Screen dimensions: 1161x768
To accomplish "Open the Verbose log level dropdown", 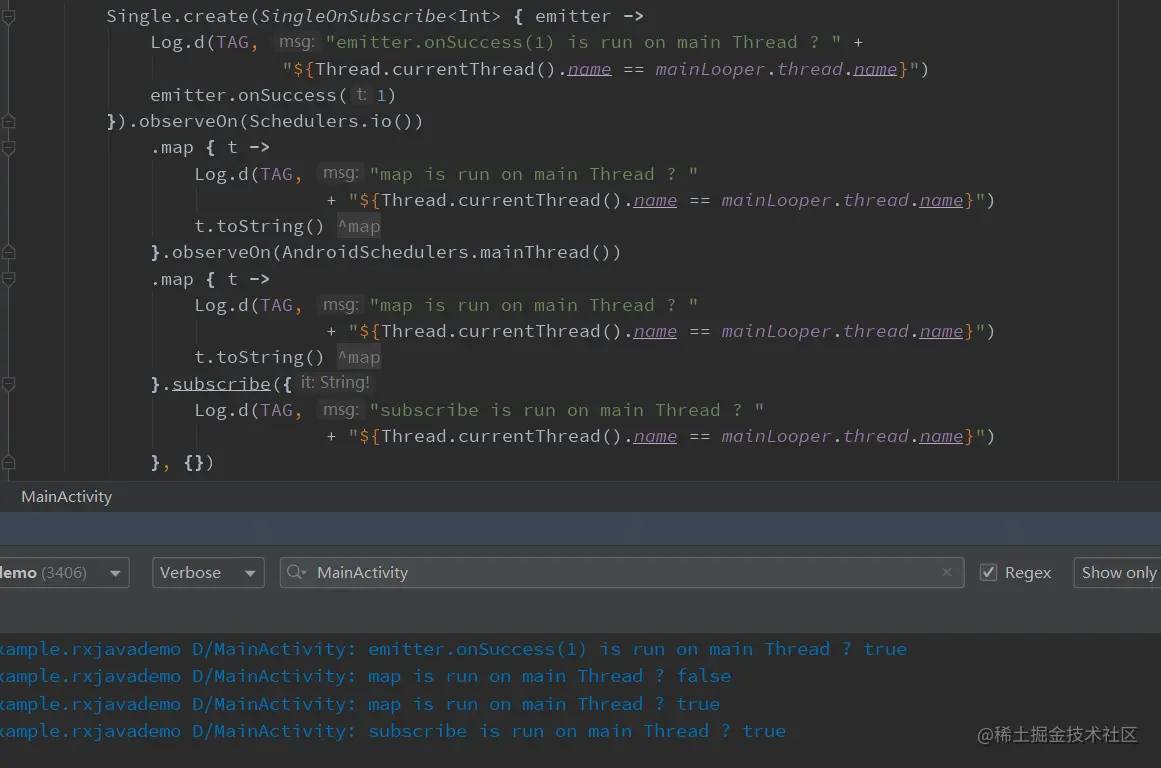I will pyautogui.click(x=208, y=572).
